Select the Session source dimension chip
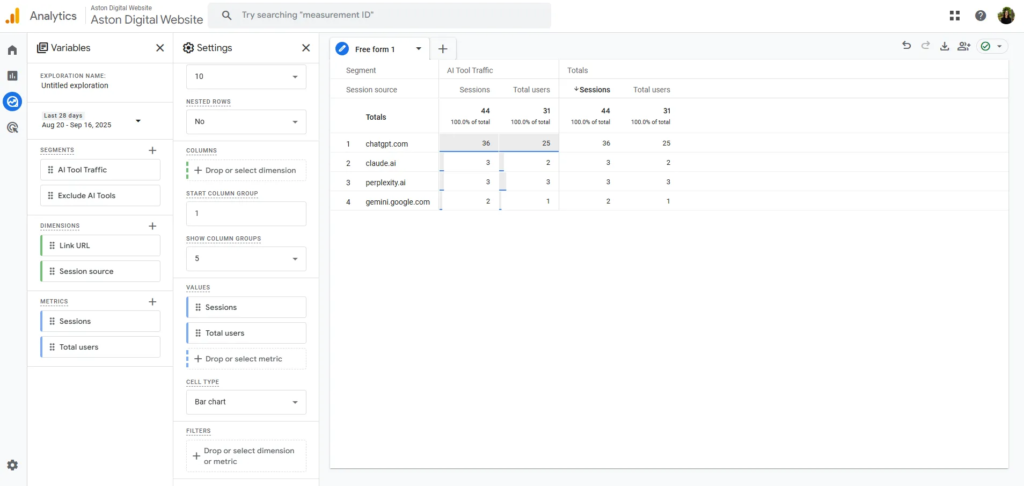The height and width of the screenshot is (486, 1024). pyautogui.click(x=100, y=271)
